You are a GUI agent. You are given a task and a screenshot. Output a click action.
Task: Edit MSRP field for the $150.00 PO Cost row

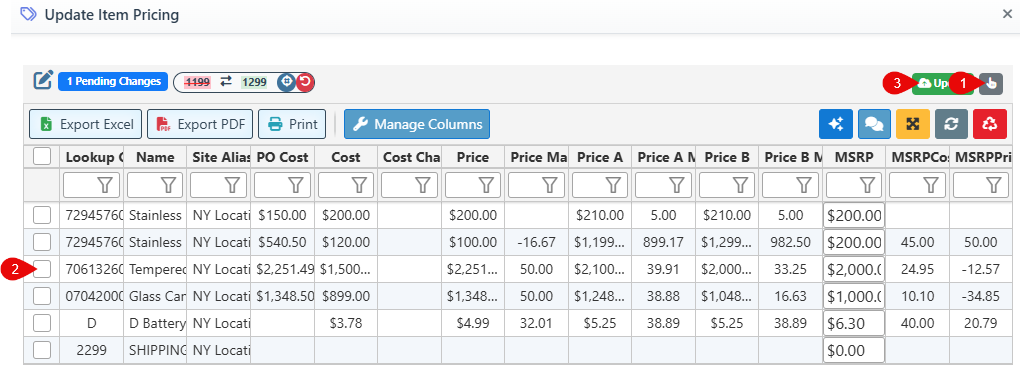point(853,215)
